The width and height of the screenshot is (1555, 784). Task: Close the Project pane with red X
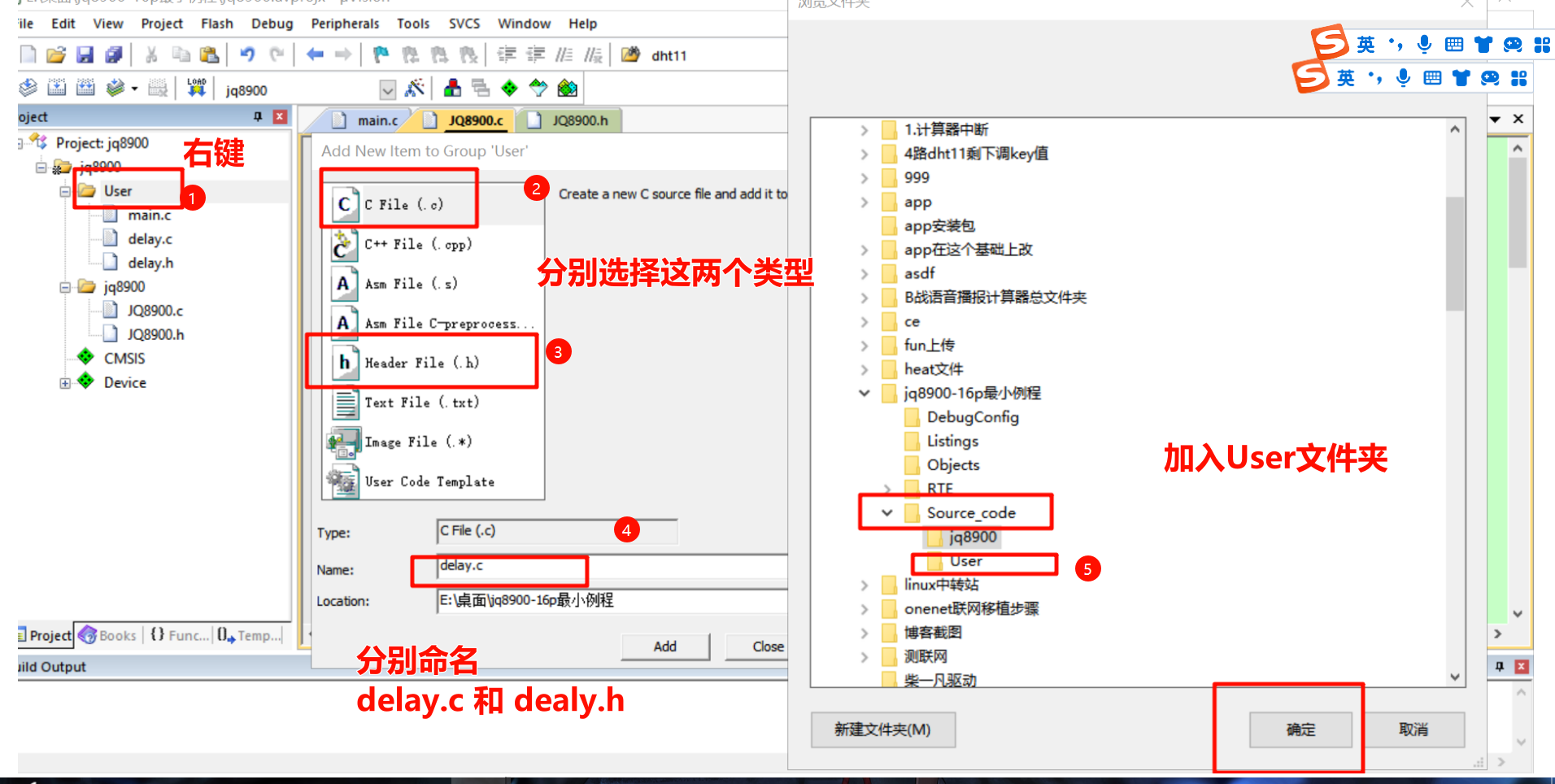[280, 116]
